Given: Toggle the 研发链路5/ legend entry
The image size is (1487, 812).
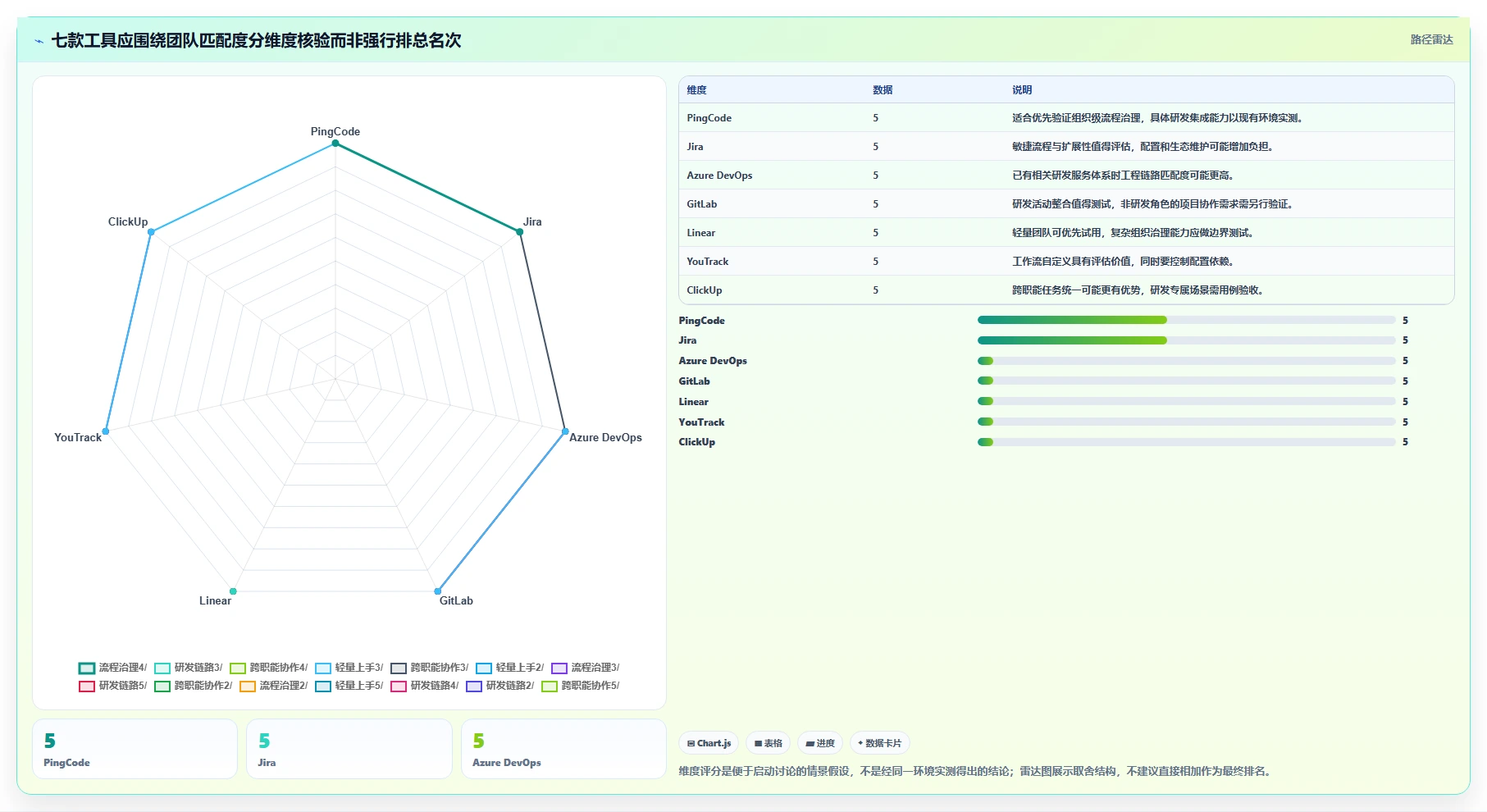Looking at the screenshot, I should [x=113, y=686].
